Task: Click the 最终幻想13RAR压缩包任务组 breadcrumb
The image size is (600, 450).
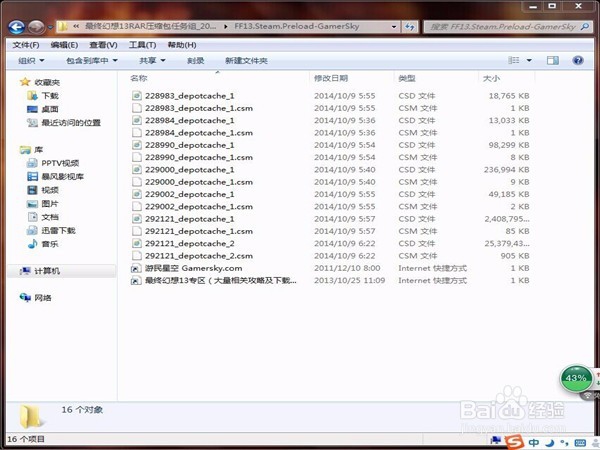Action: (x=150, y=26)
